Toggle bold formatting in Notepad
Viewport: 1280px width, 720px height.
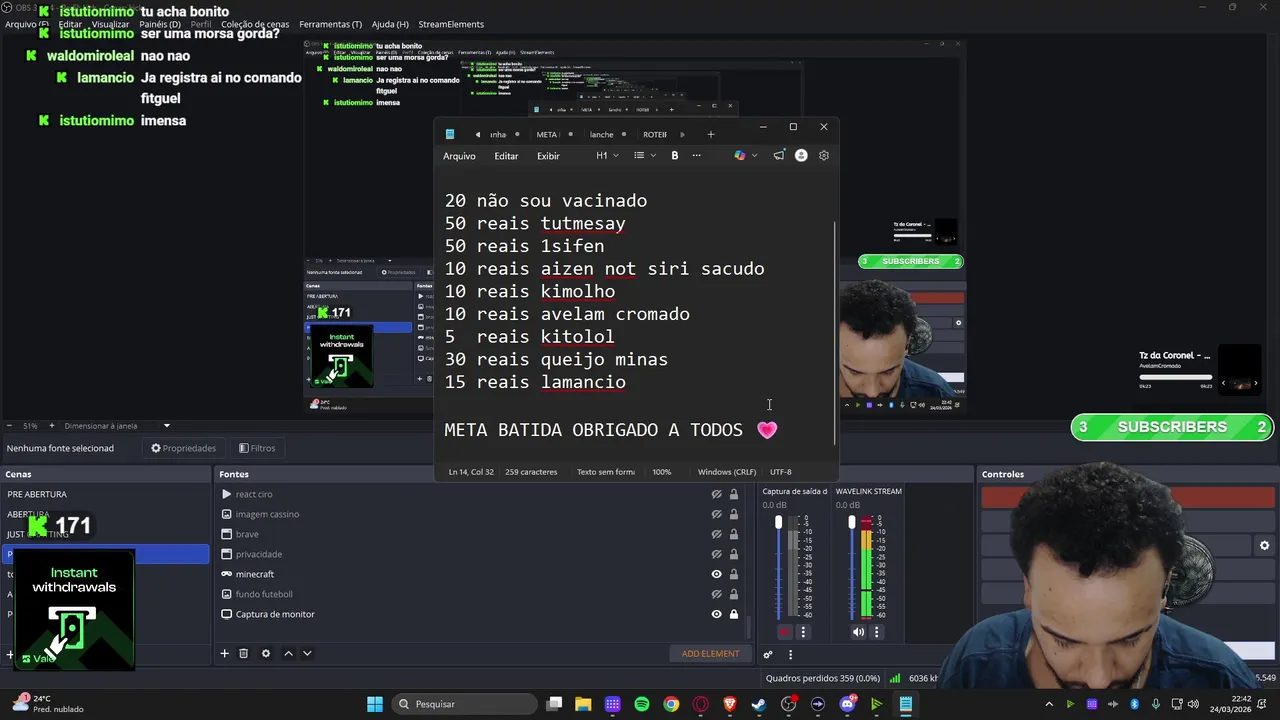click(x=675, y=155)
